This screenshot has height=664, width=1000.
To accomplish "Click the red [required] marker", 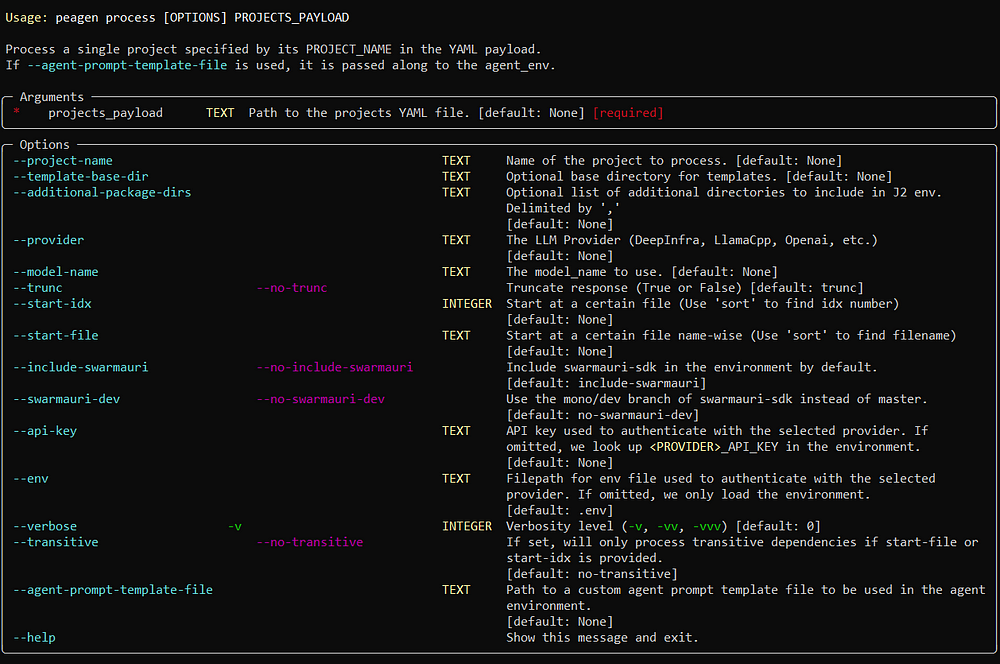I will pyautogui.click(x=628, y=113).
